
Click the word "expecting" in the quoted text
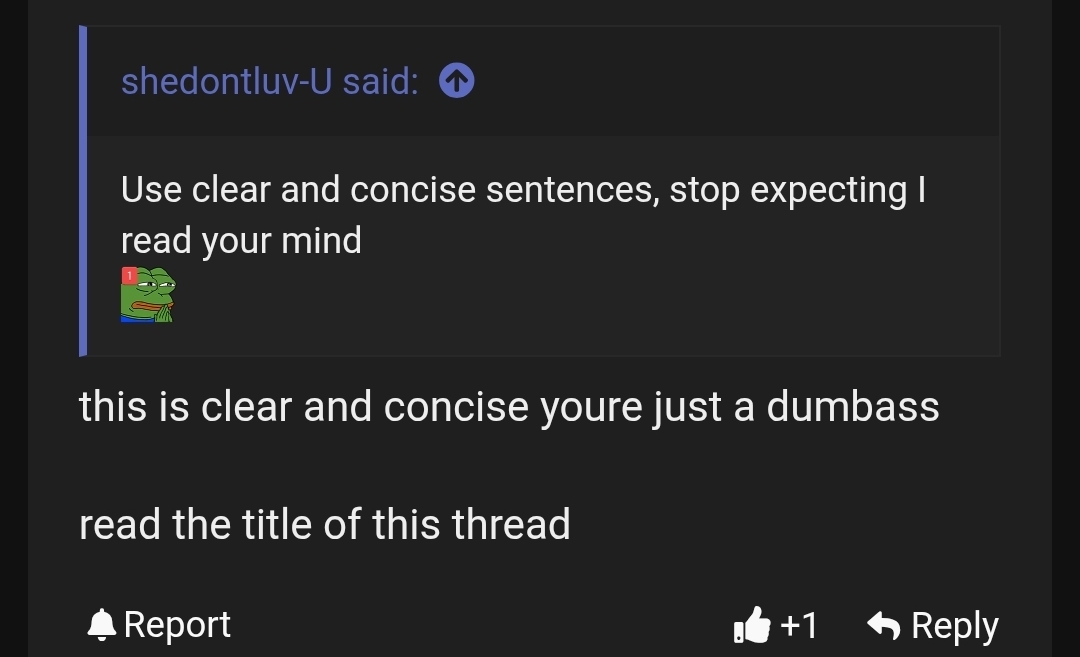point(829,189)
